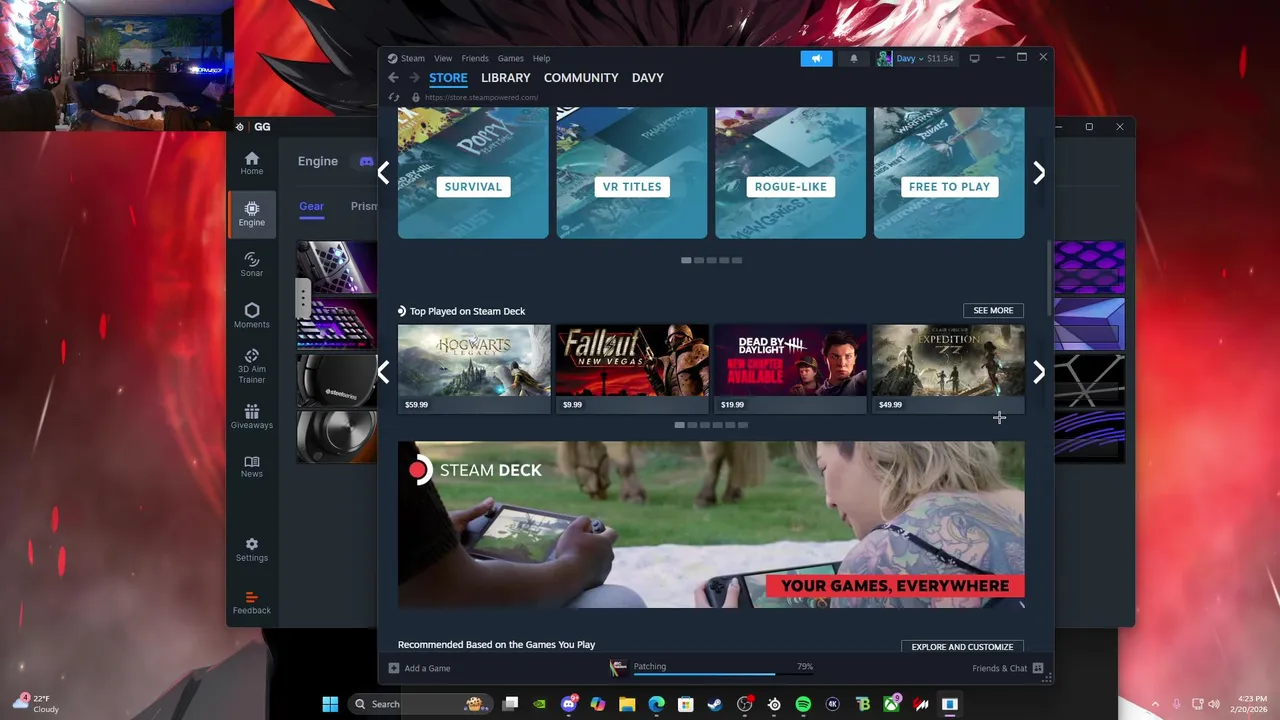This screenshot has height=720, width=1280.
Task: Click the Add a Game plus icon
Action: coord(394,668)
